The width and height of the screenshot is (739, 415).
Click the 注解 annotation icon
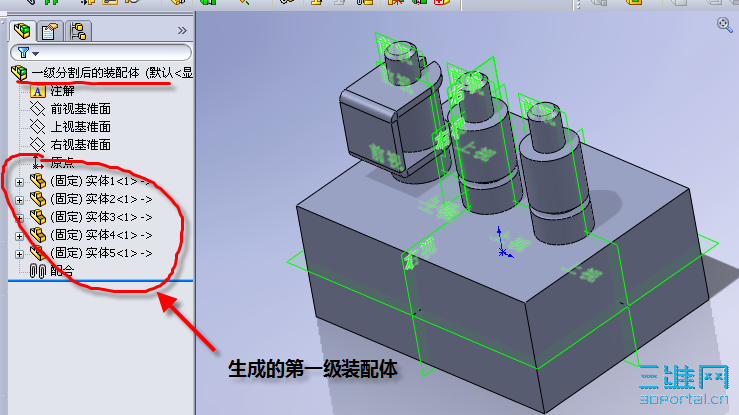(x=37, y=91)
